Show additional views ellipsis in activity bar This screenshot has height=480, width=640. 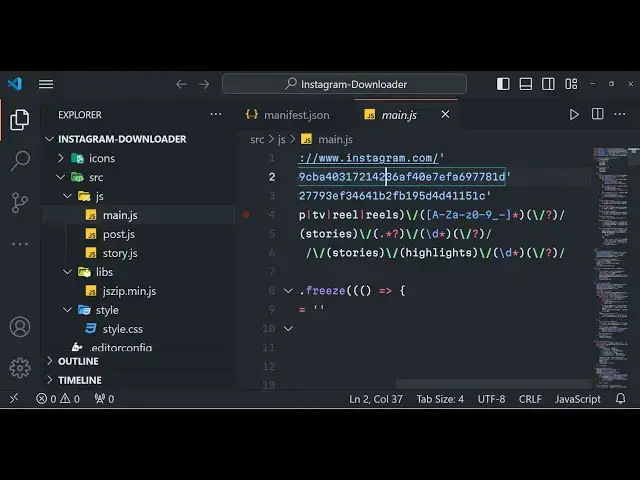pyautogui.click(x=20, y=244)
